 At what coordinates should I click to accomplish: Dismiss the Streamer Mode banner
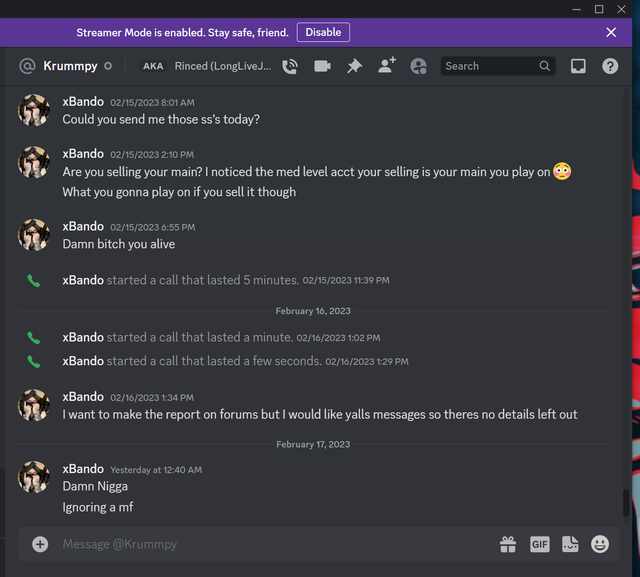pyautogui.click(x=611, y=32)
